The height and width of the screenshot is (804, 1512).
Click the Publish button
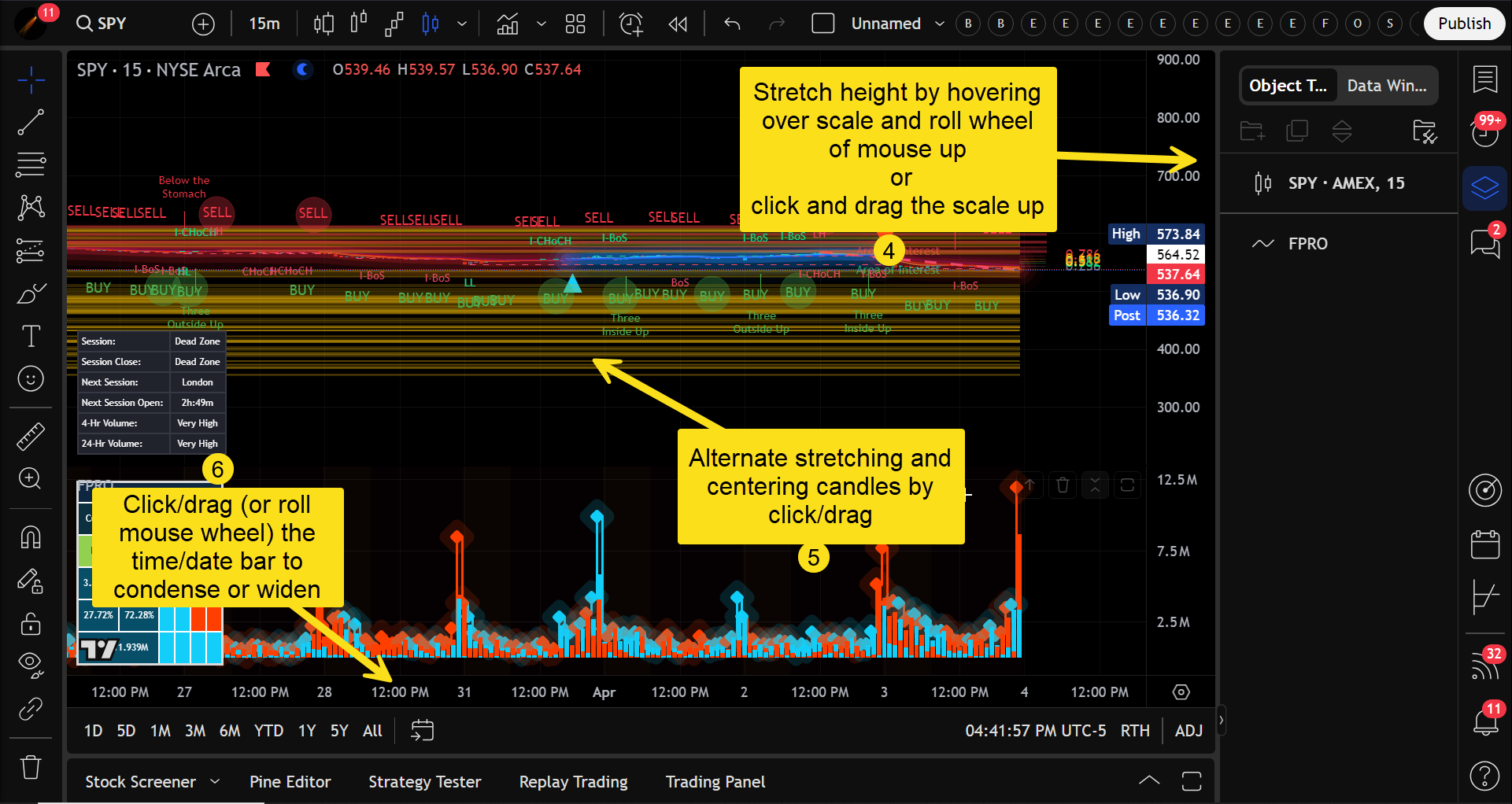[x=1464, y=24]
